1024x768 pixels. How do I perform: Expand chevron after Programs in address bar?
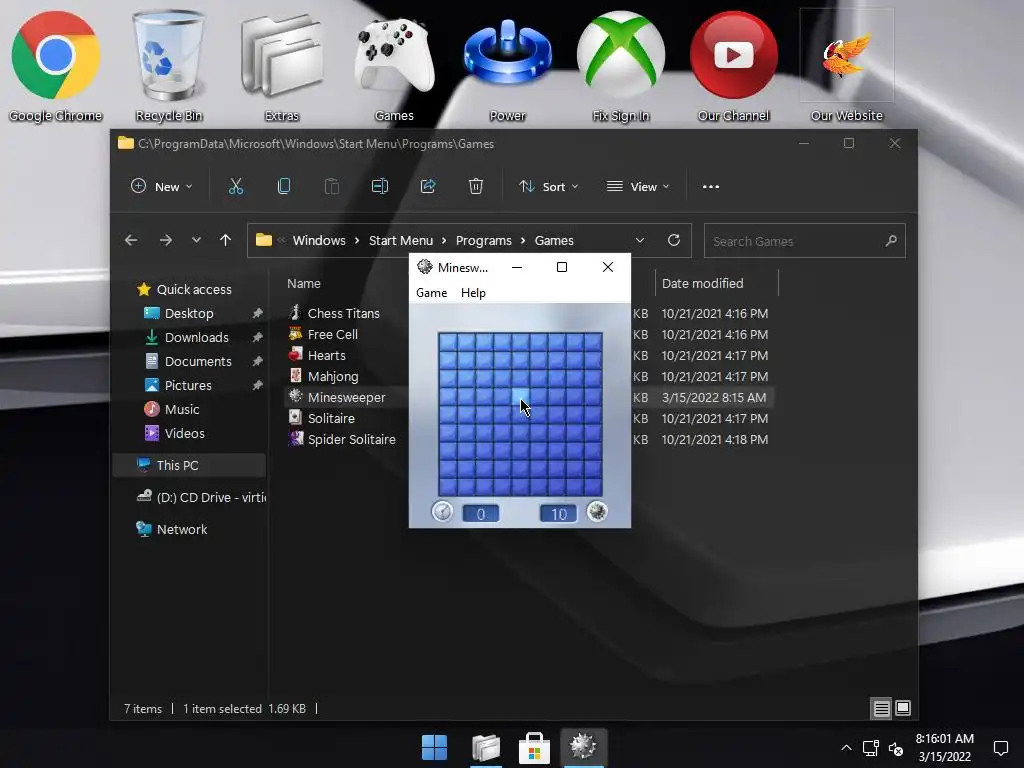524,241
